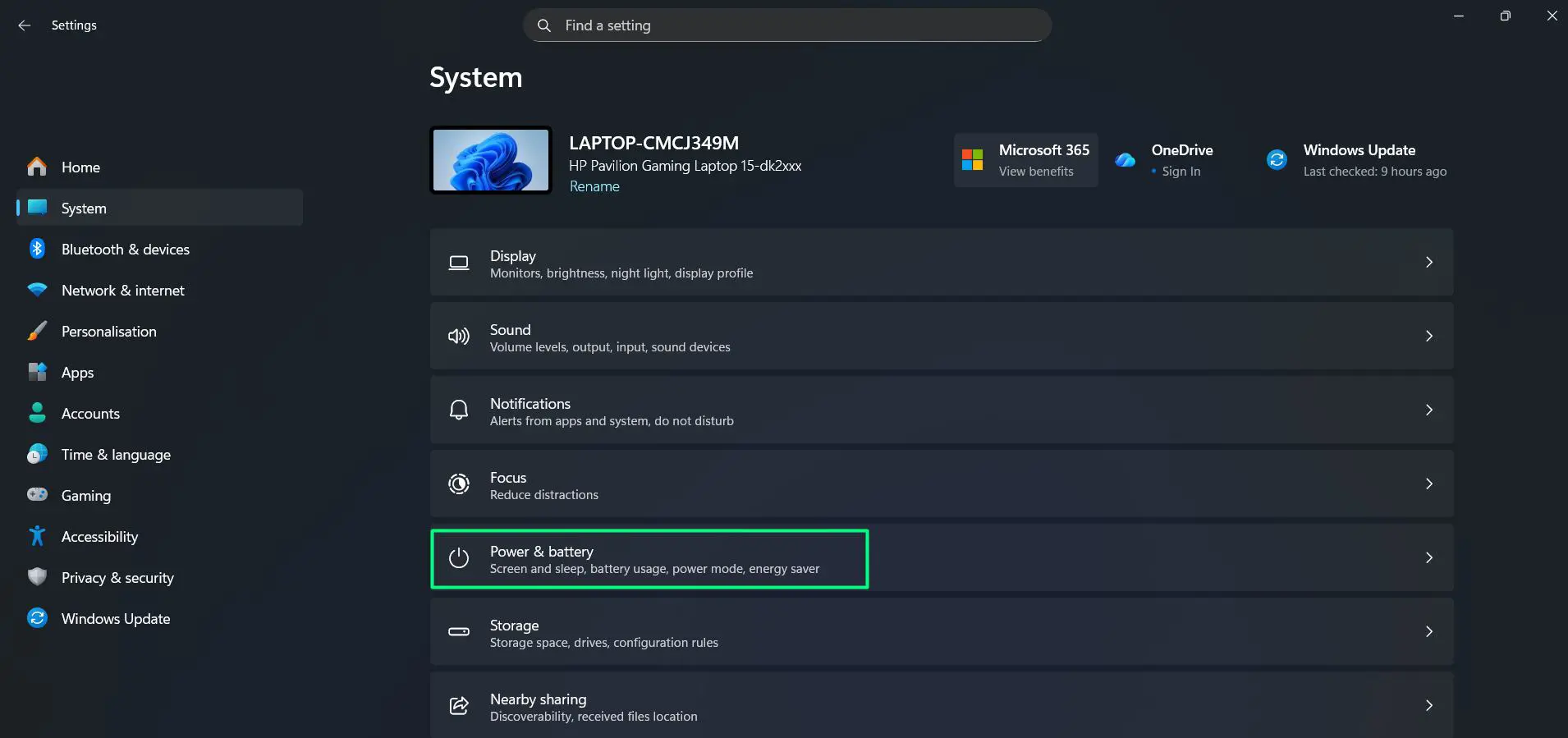Screen dimensions: 1568x738
Task: Expand Display settings chevron
Action: pos(1429,263)
